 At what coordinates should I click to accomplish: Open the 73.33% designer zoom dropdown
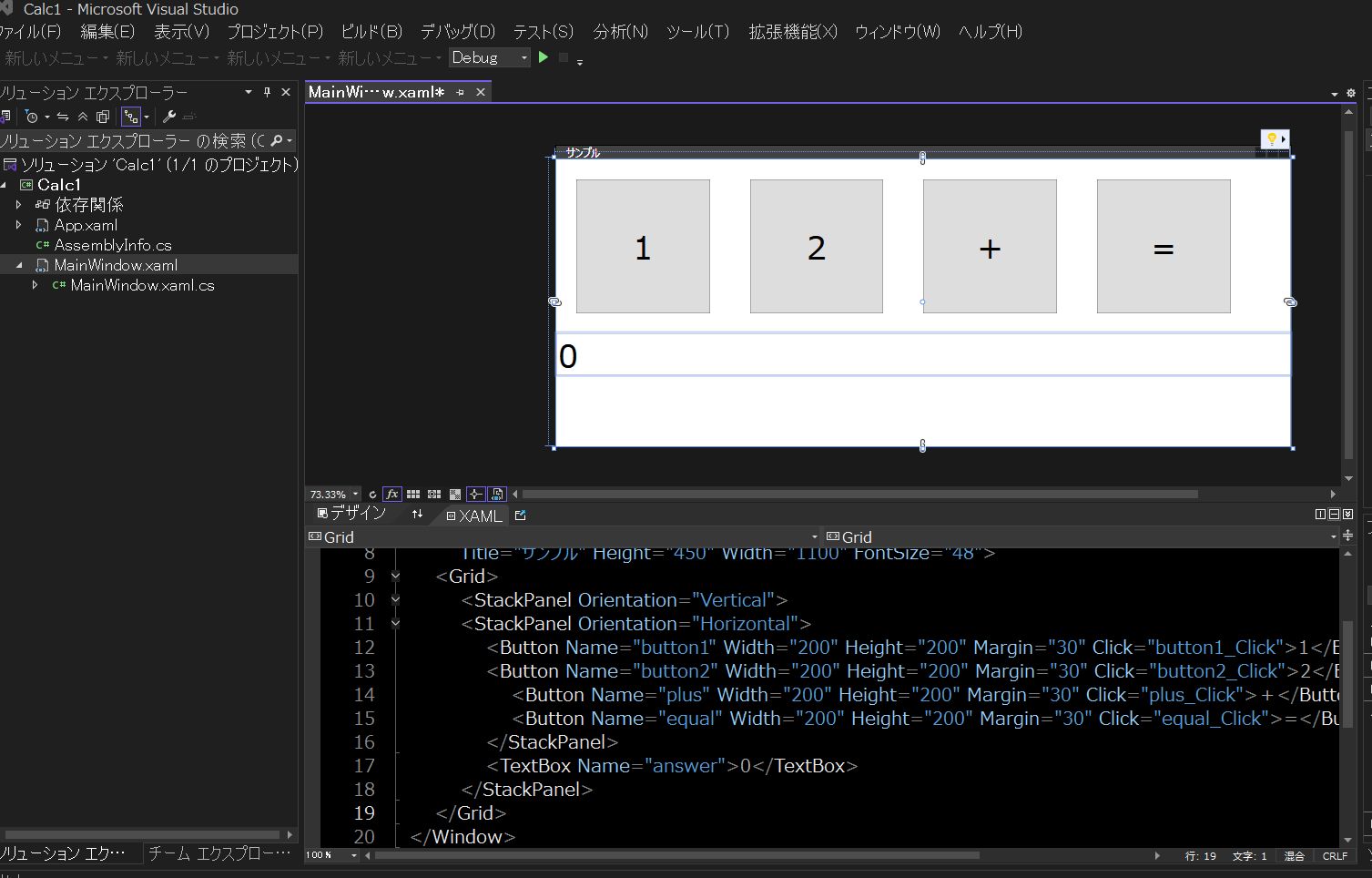(355, 495)
